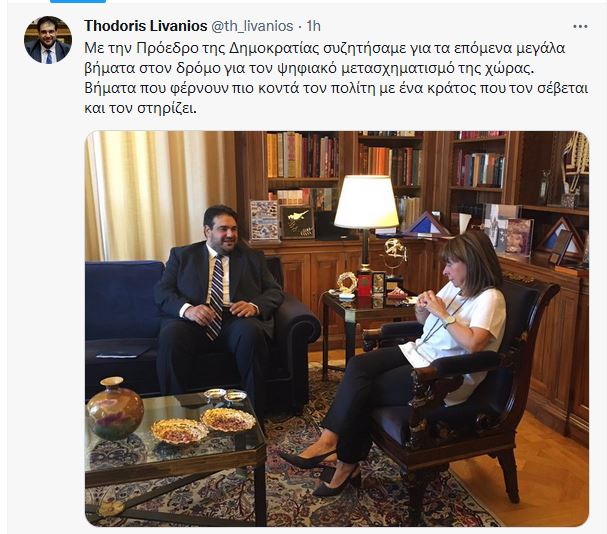Click the last tweet line 'και τον στηρίζει.'

click(141, 109)
